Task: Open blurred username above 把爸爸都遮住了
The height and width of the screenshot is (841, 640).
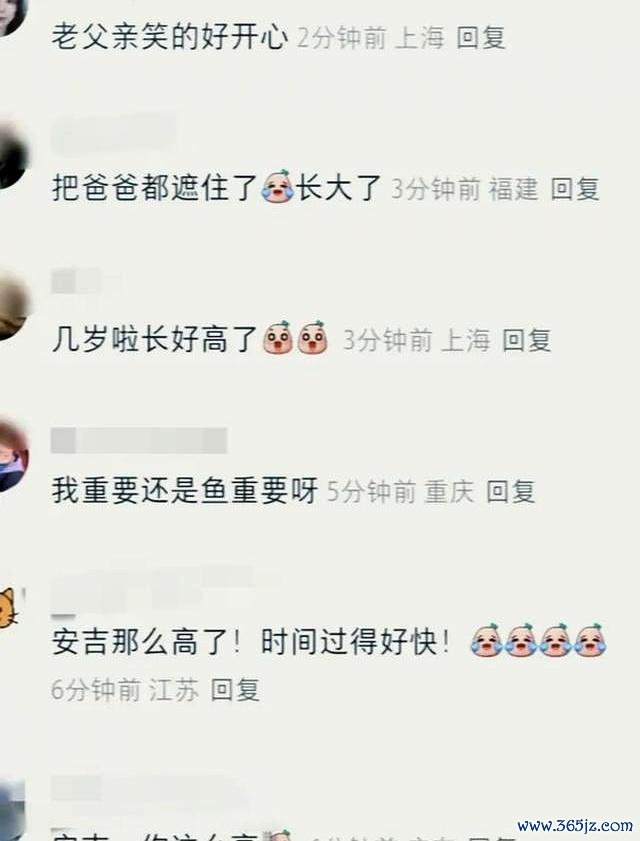Action: click(114, 134)
